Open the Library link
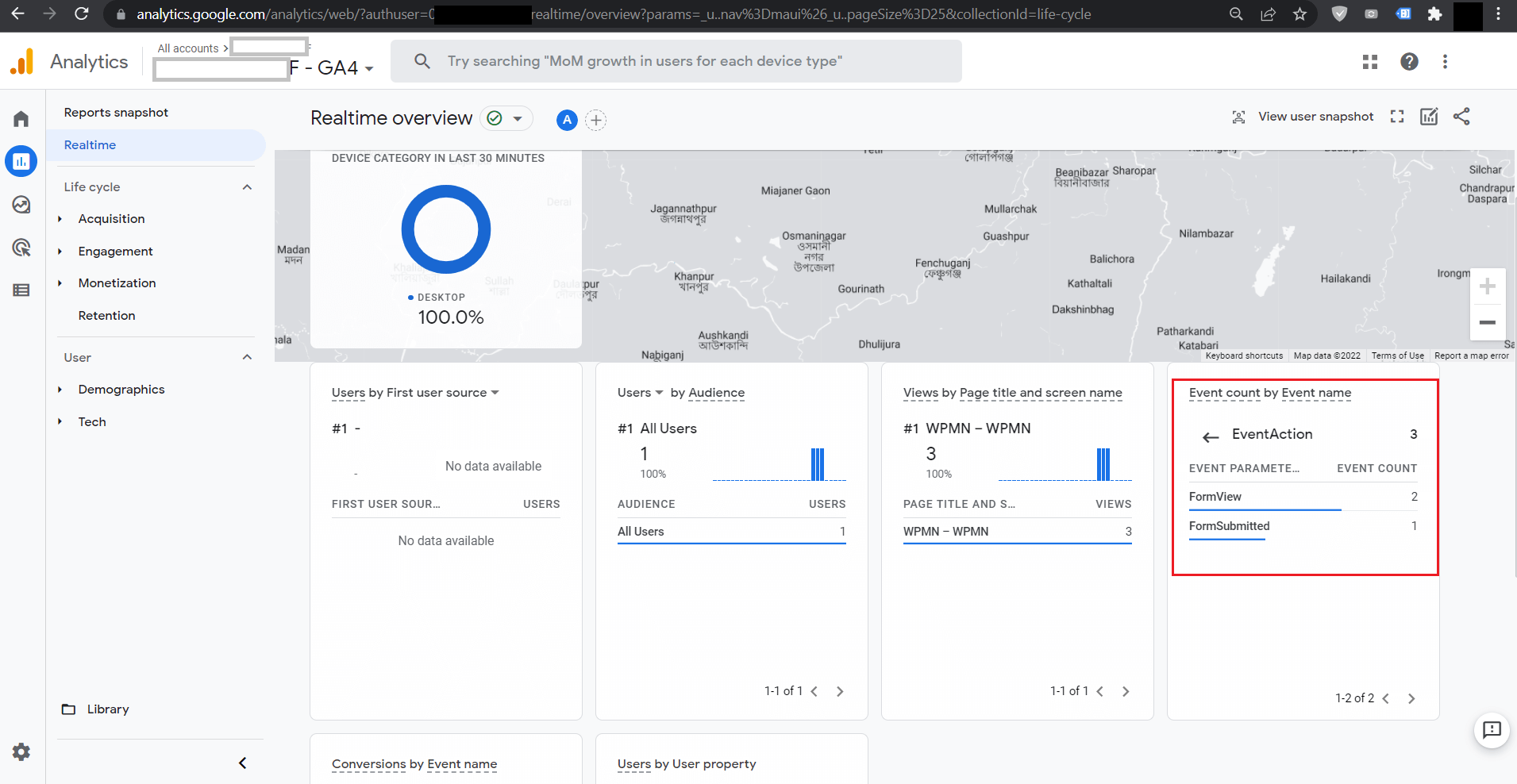Image resolution: width=1517 pixels, height=784 pixels. click(x=107, y=709)
